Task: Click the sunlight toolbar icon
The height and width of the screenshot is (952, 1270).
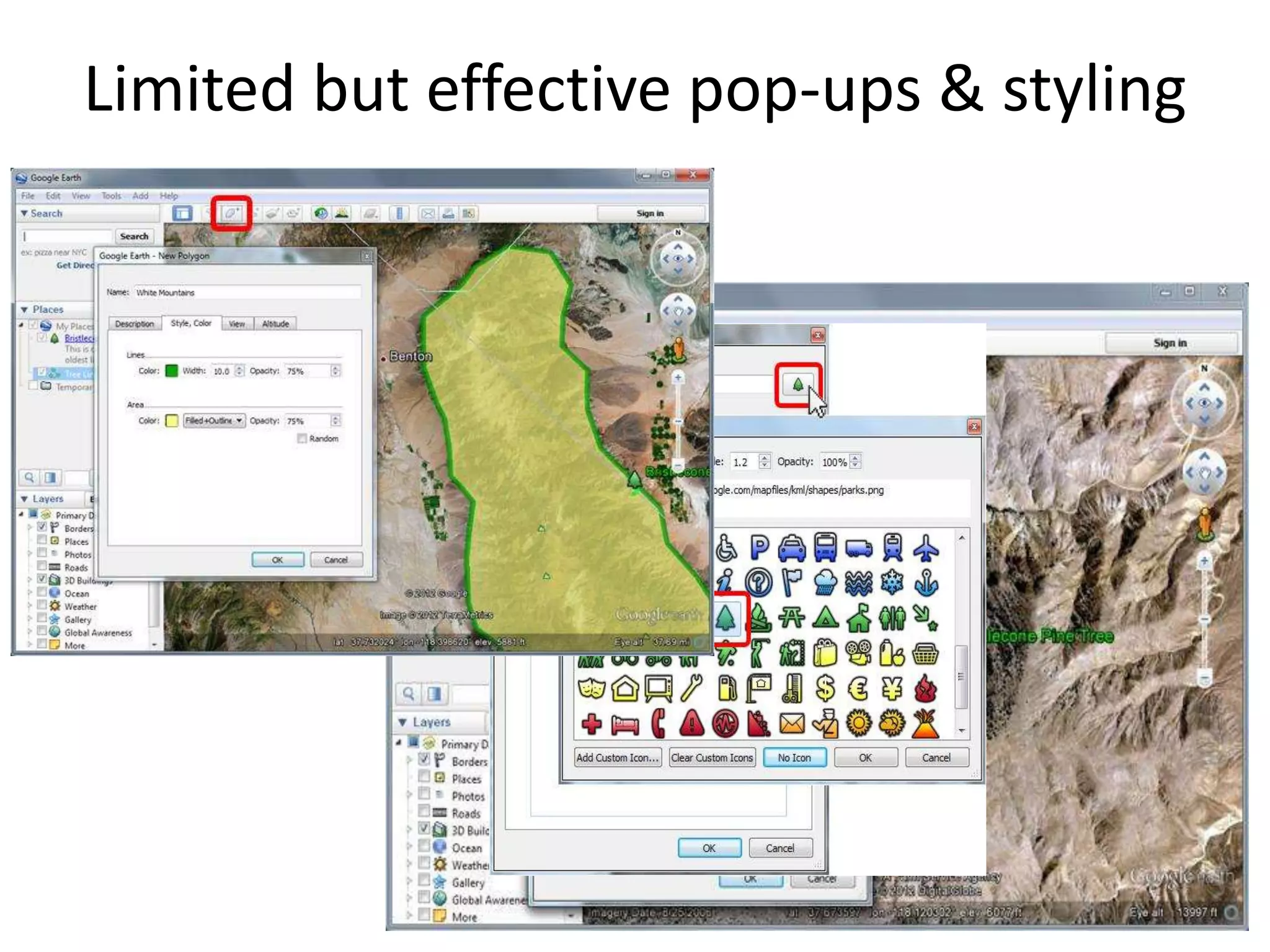Action: click(x=342, y=214)
